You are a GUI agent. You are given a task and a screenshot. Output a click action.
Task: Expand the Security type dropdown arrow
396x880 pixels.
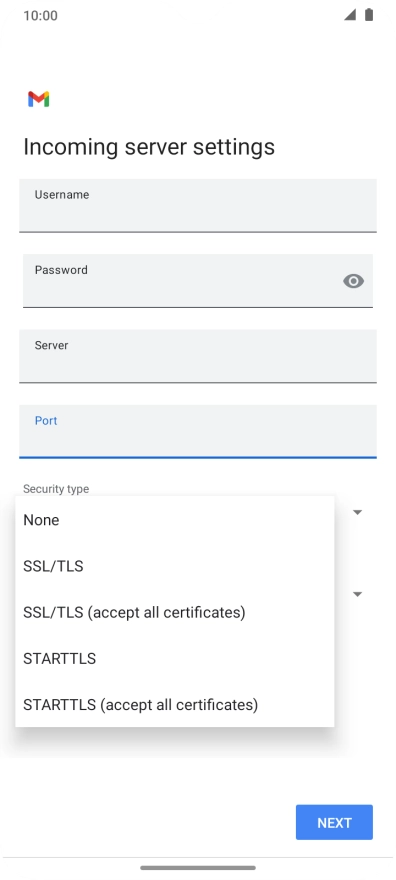pyautogui.click(x=357, y=512)
